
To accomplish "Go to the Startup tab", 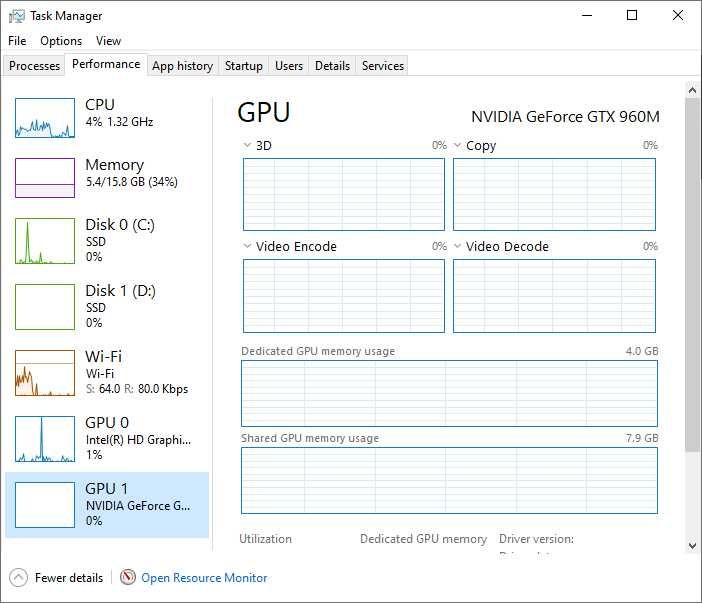I will (x=243, y=66).
